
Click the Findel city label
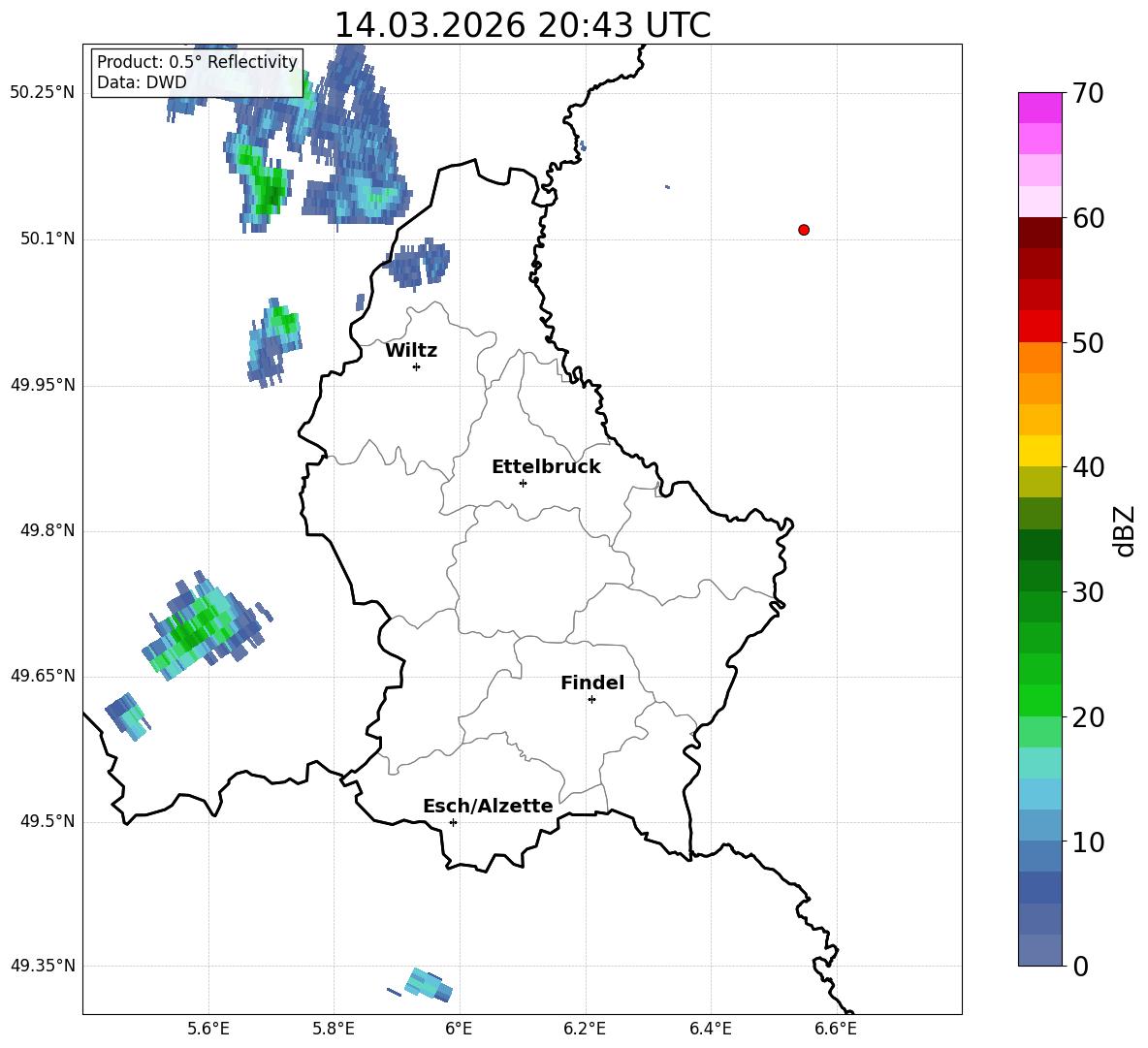tap(592, 683)
